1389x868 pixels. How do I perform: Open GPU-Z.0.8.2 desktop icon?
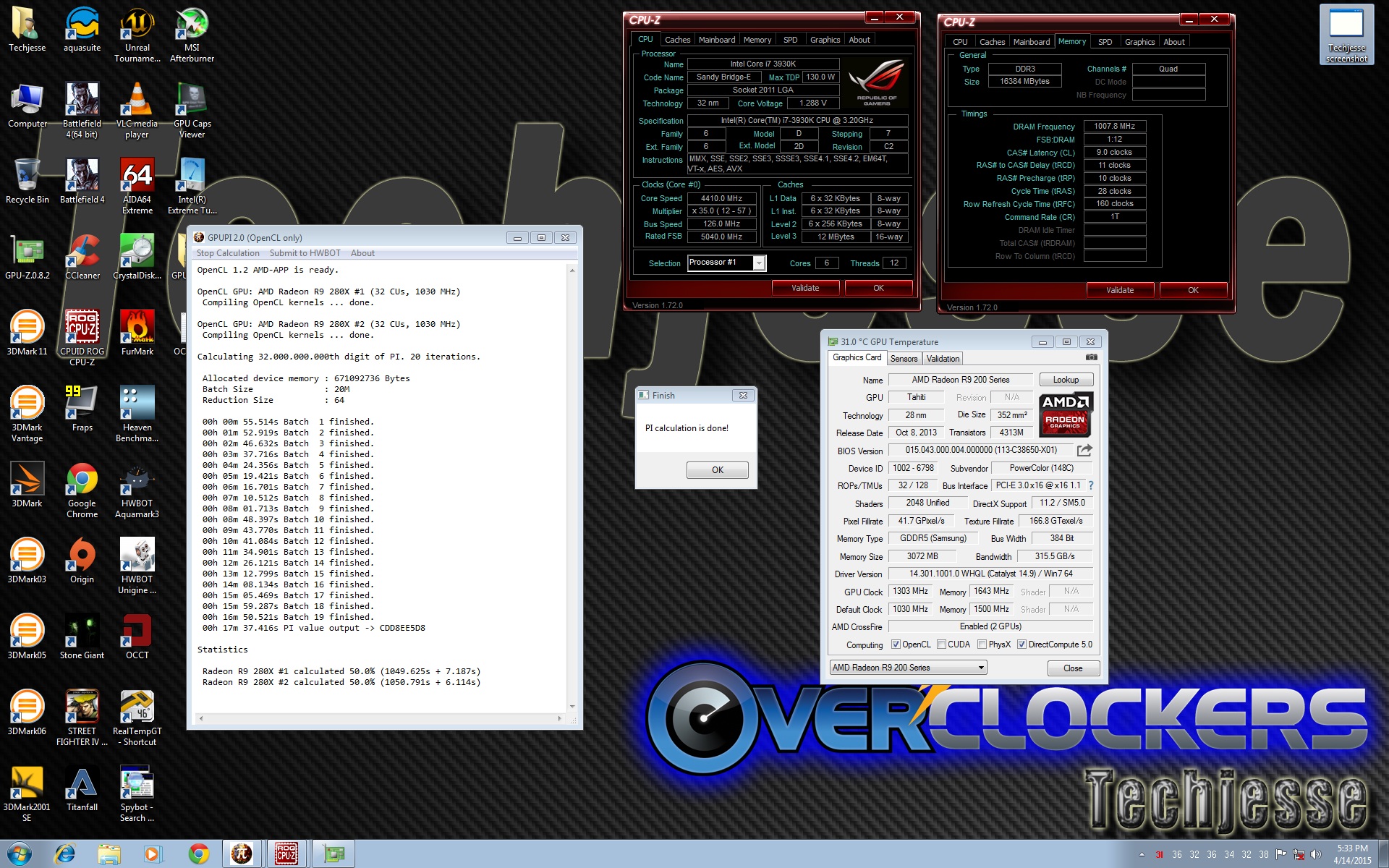(x=27, y=258)
